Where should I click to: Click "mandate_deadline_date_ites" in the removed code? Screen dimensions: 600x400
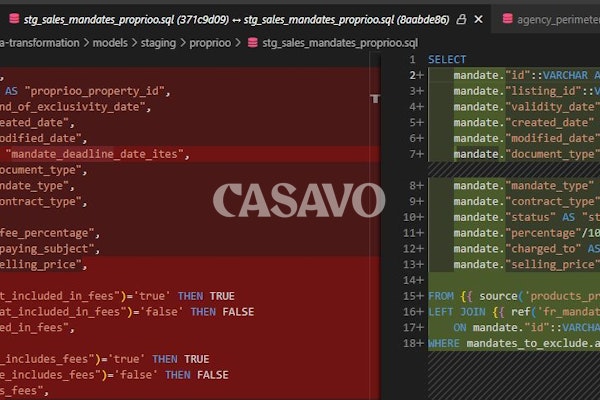95,154
